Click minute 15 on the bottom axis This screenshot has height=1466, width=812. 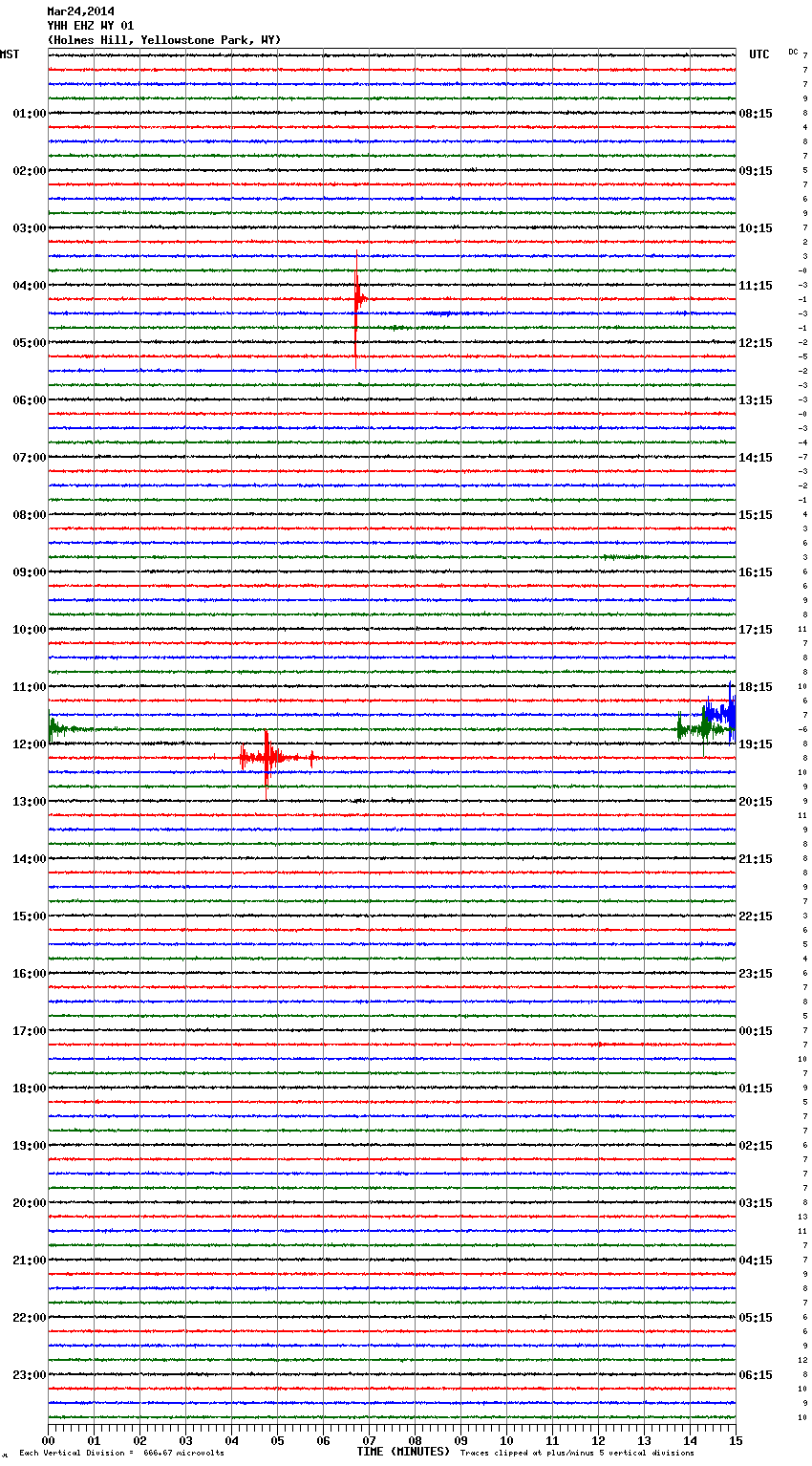coord(736,1440)
